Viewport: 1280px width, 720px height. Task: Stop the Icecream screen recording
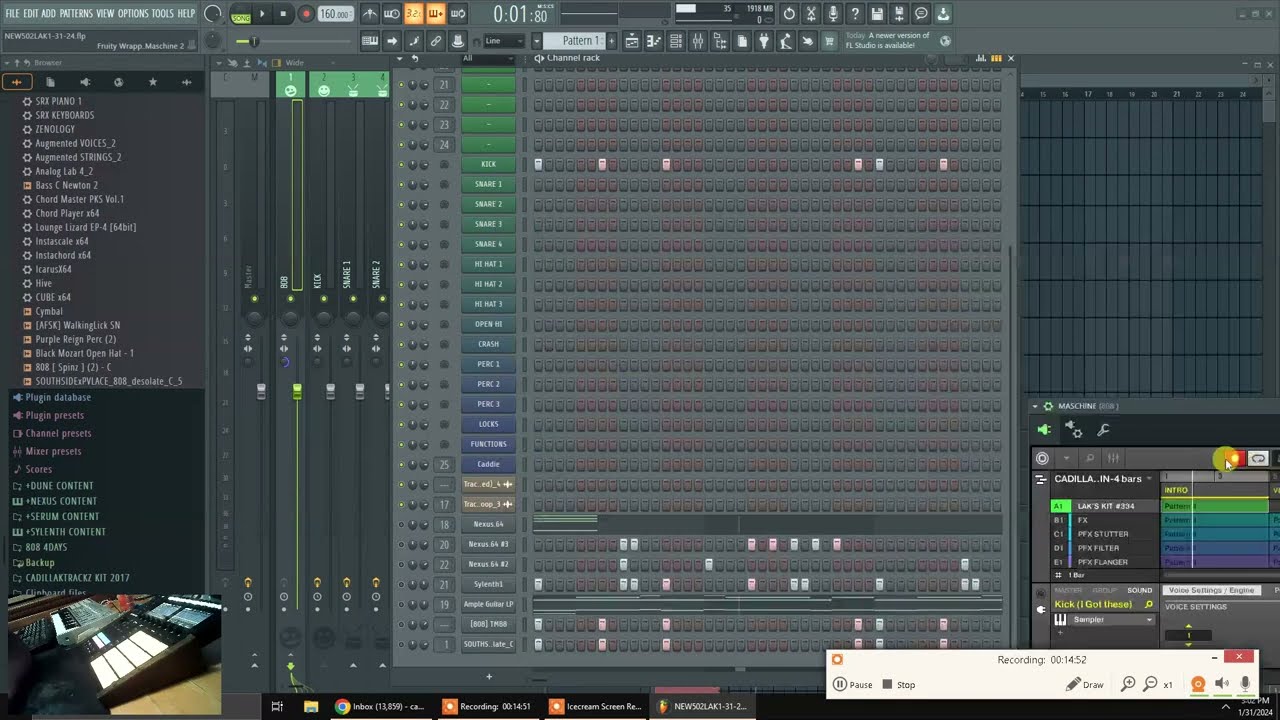pos(899,685)
